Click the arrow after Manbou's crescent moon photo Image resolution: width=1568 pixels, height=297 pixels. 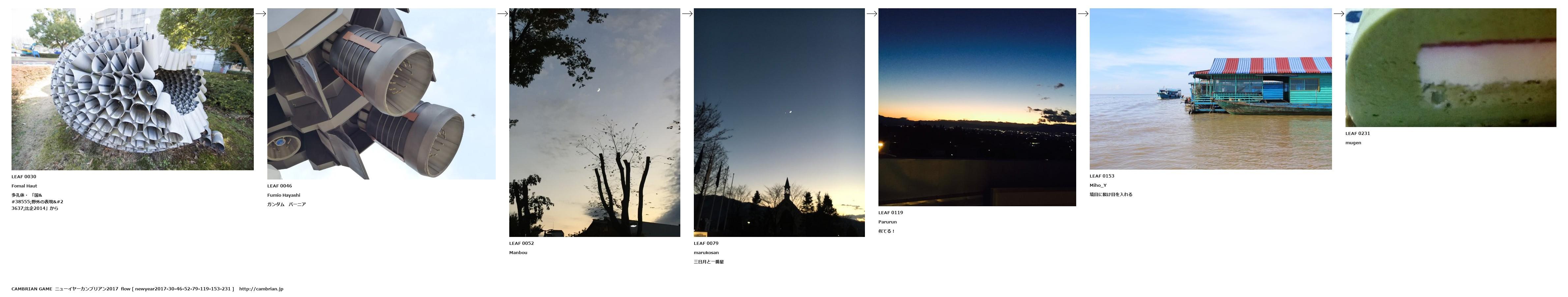click(687, 14)
